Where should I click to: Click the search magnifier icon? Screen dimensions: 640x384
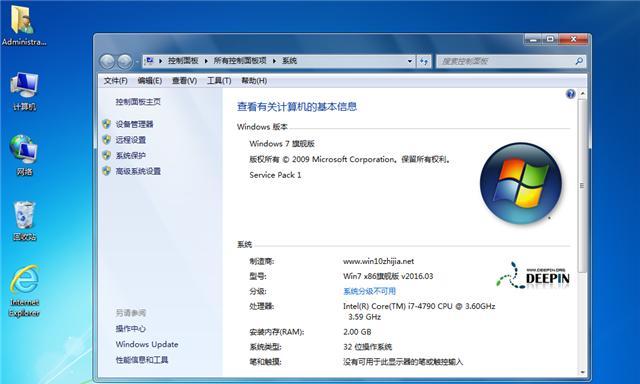(x=579, y=61)
